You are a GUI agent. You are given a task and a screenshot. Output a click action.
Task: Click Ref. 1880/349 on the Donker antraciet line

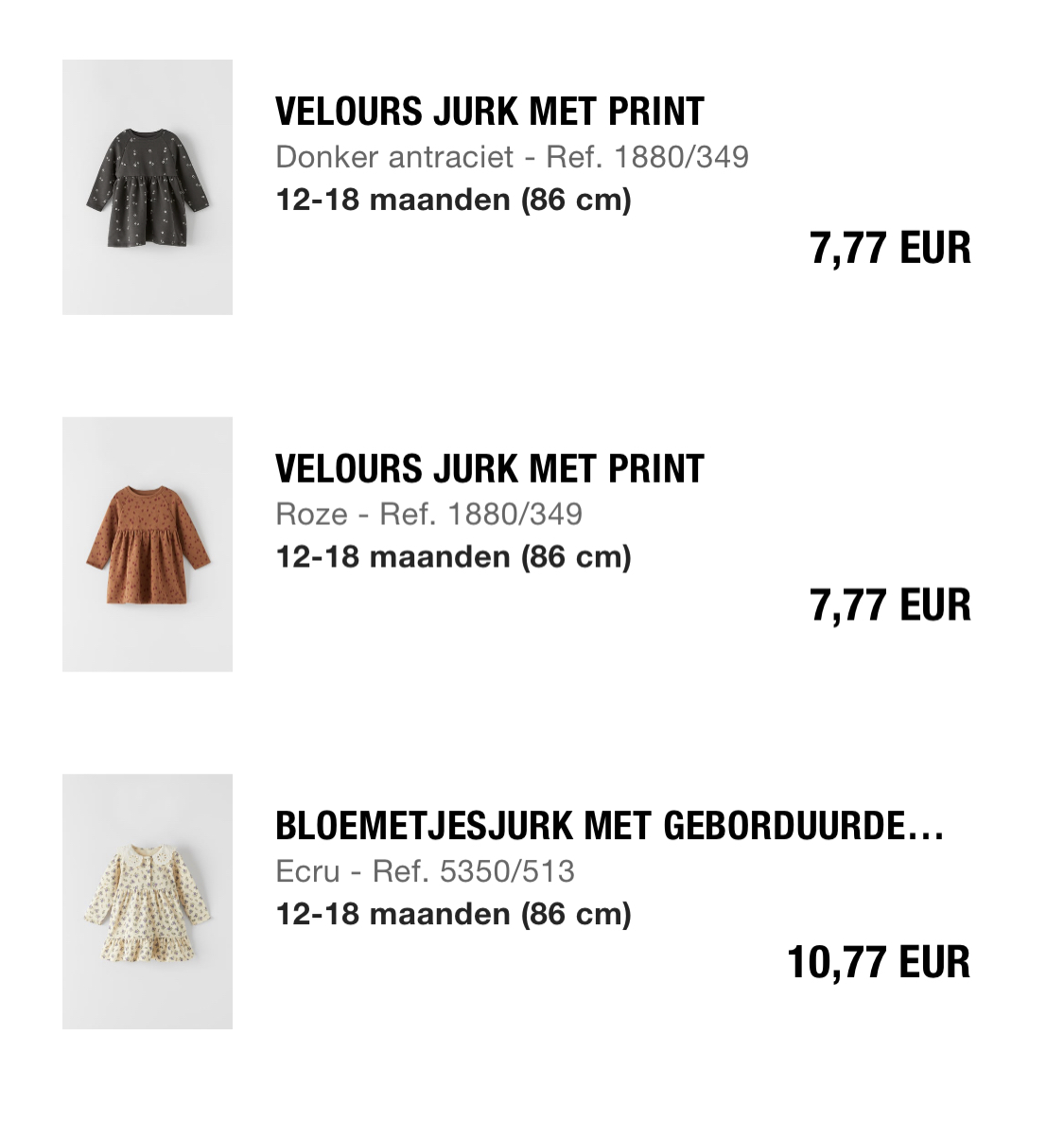[648, 156]
